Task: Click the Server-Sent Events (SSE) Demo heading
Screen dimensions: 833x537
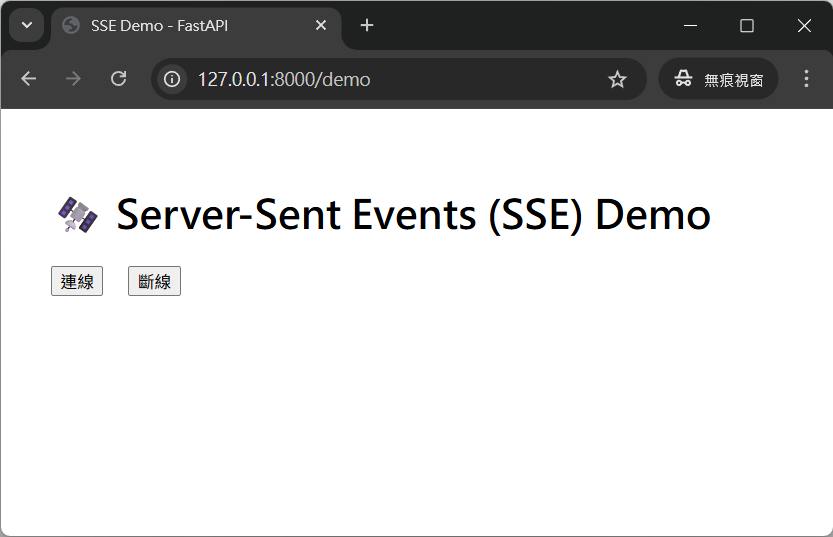Action: pyautogui.click(x=413, y=214)
